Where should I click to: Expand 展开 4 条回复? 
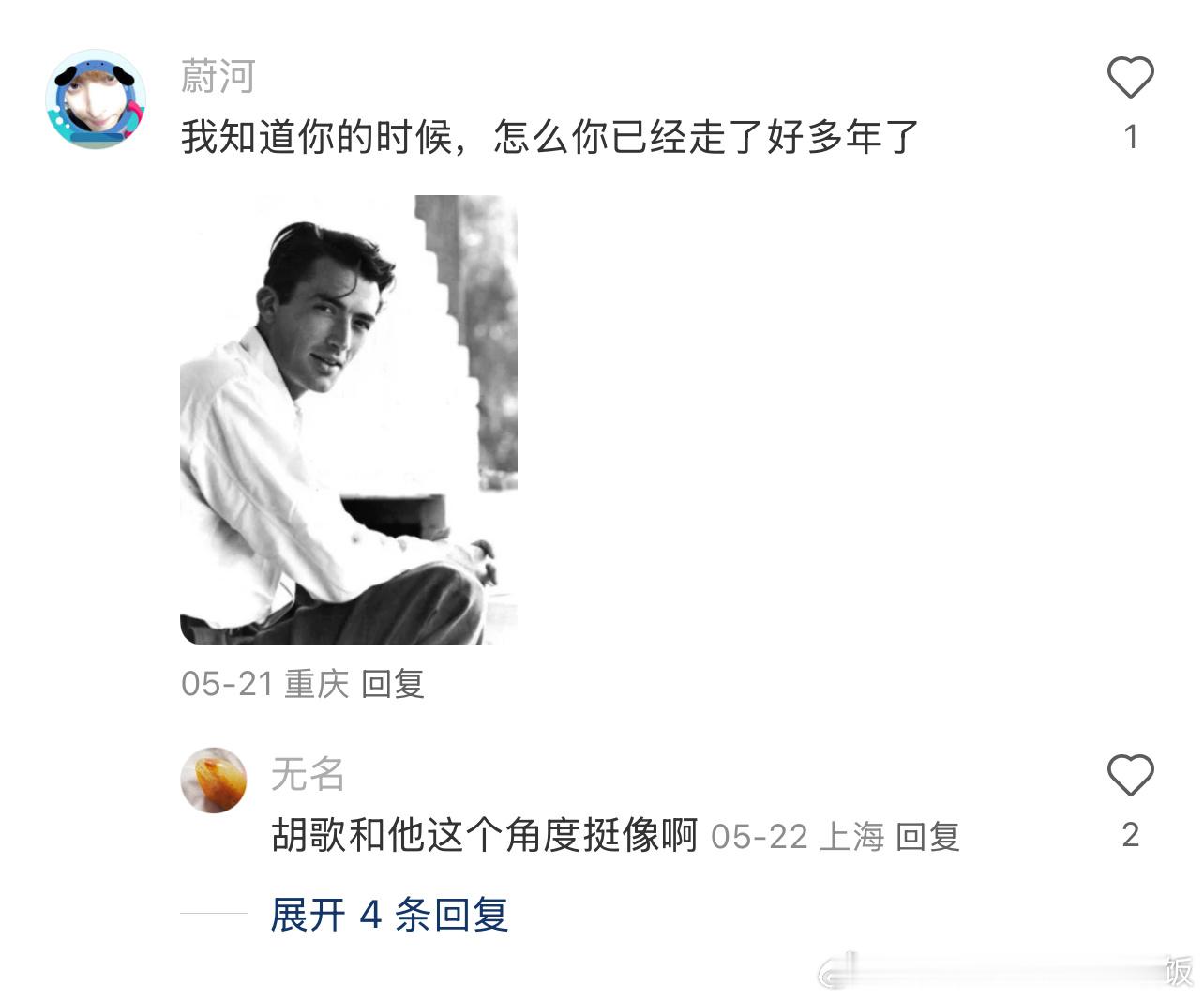[389, 914]
